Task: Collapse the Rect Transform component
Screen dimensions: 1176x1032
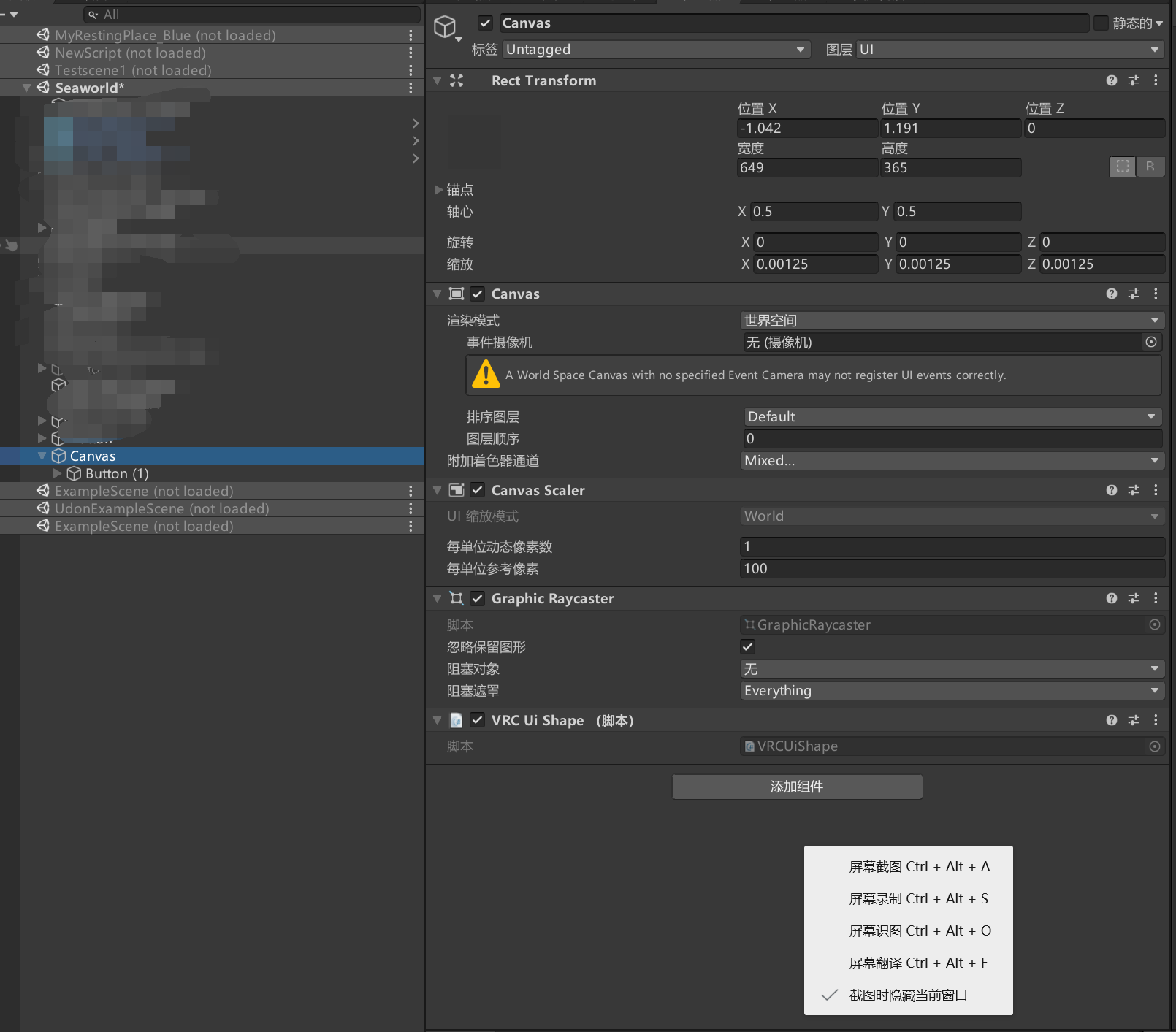Action: tap(438, 80)
